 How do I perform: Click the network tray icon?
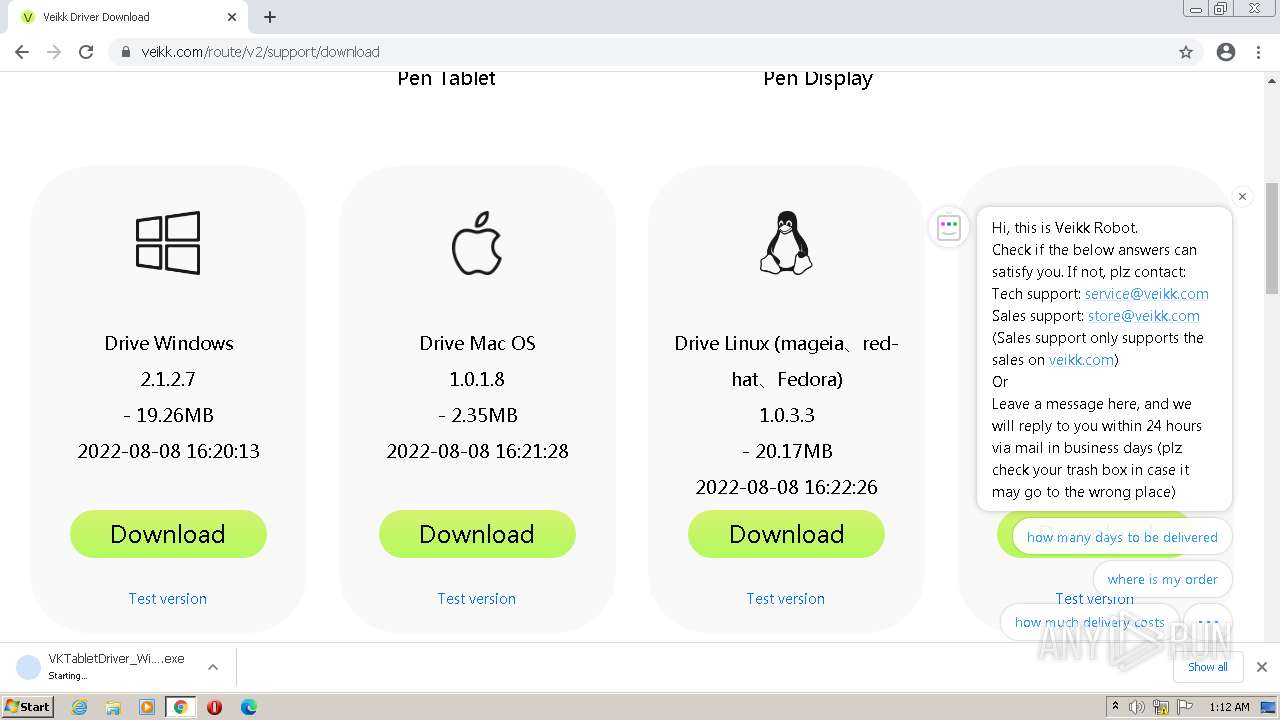[x=1161, y=707]
